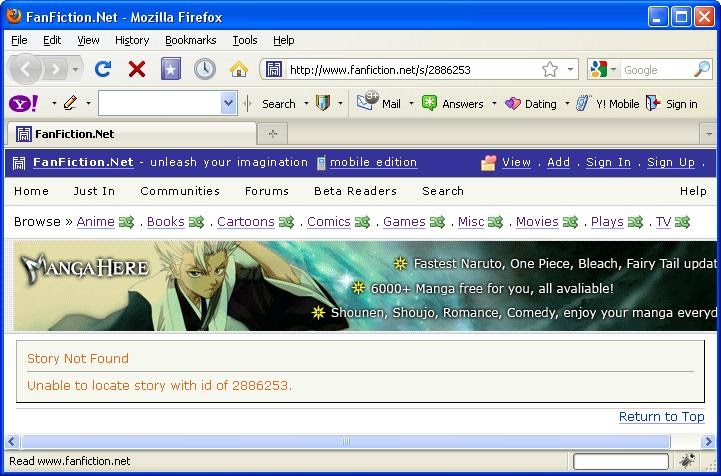Open Yahoo Mail envelope icon
721x476 pixels.
(x=368, y=102)
